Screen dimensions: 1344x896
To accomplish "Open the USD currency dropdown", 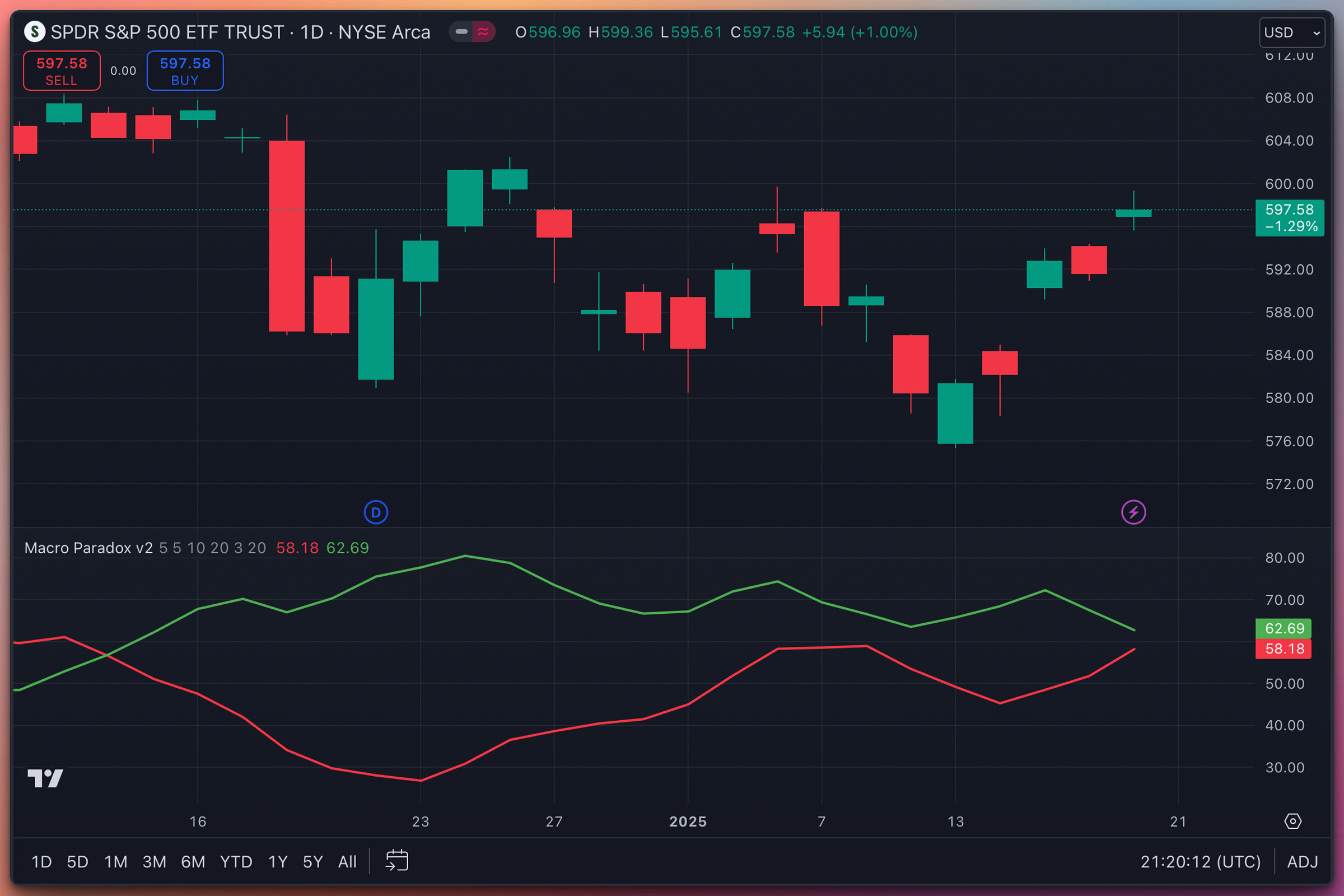I will click(x=1292, y=32).
